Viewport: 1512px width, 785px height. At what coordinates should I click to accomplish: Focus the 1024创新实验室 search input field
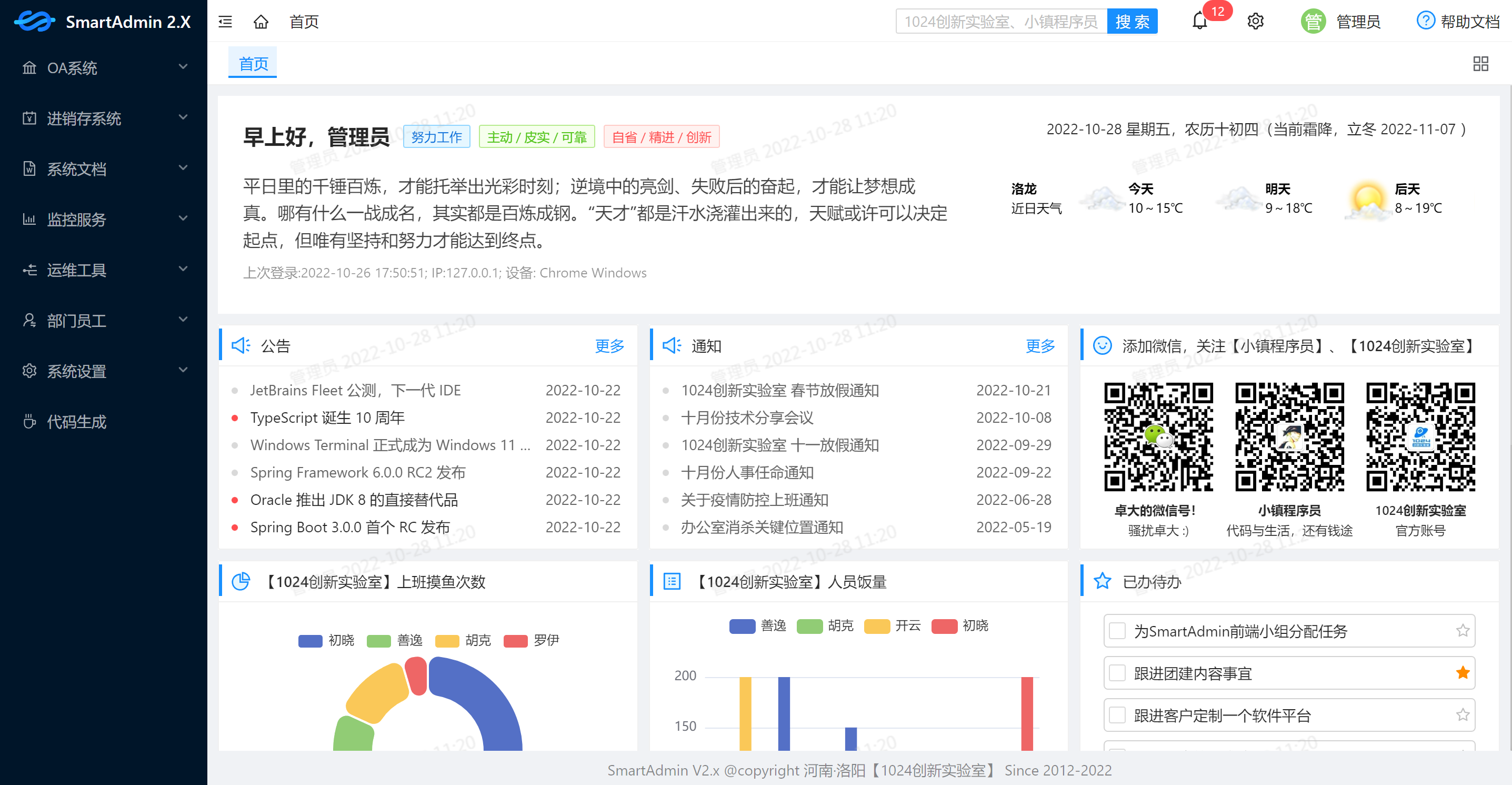pos(1001,22)
